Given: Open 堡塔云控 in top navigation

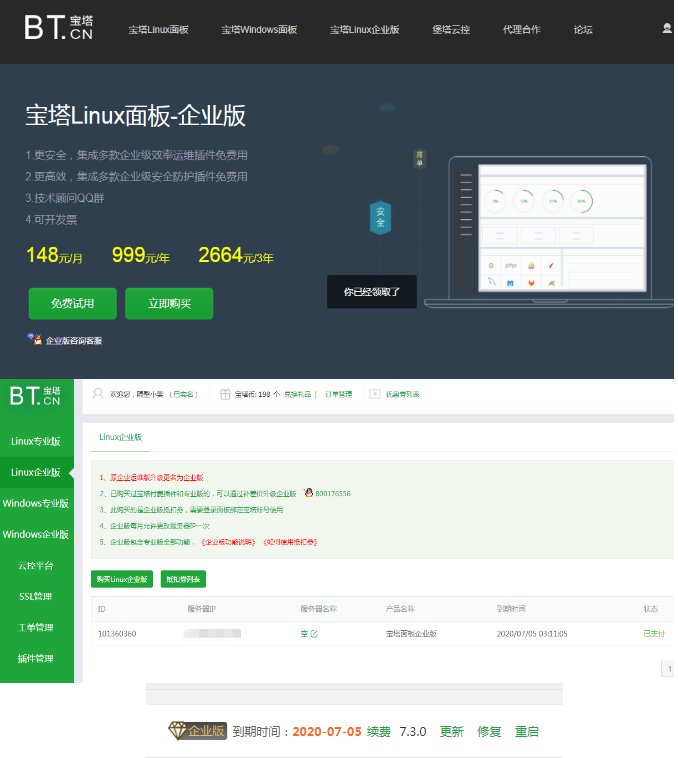Looking at the screenshot, I should point(451,29).
